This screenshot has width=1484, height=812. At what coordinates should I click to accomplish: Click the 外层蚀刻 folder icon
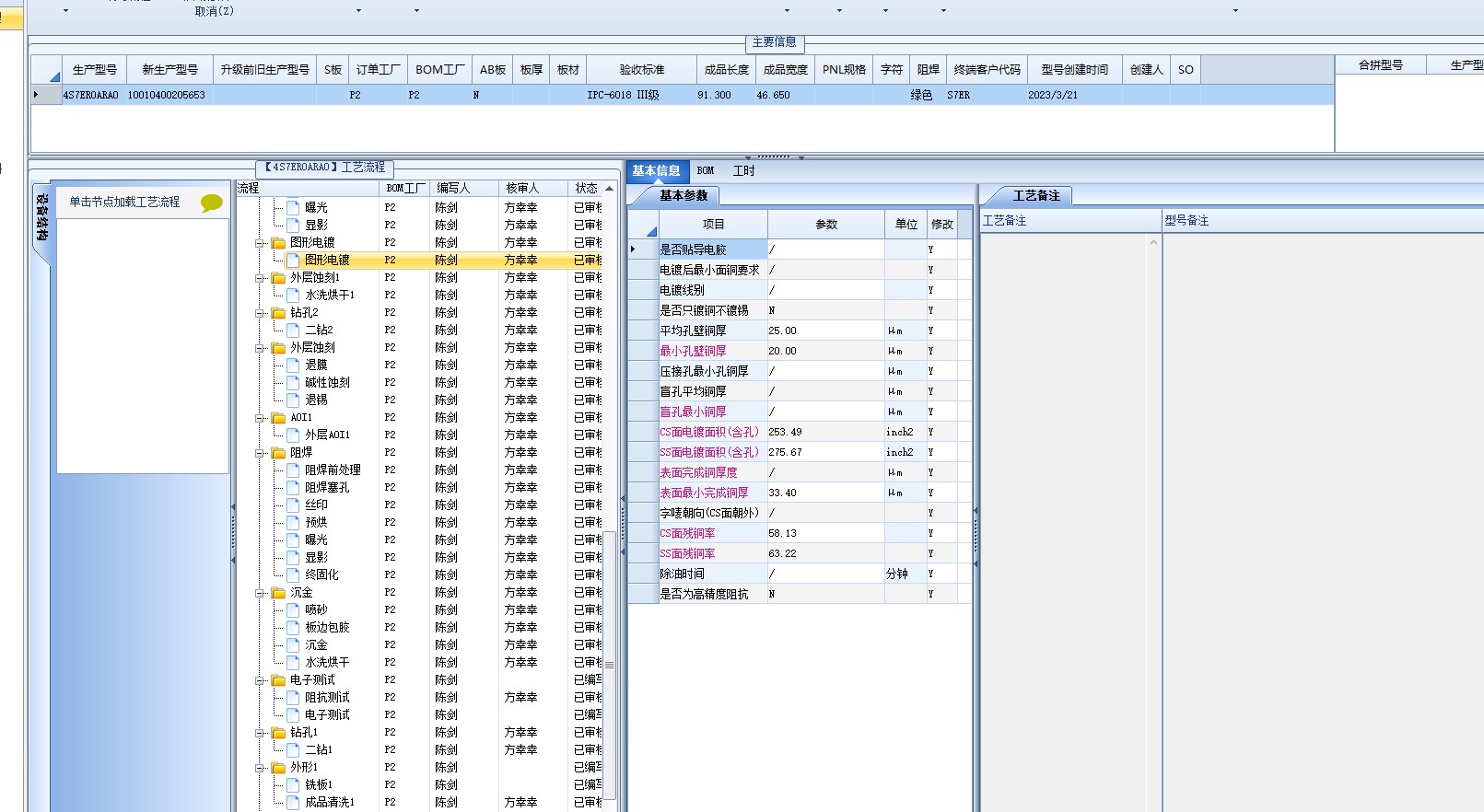click(278, 348)
